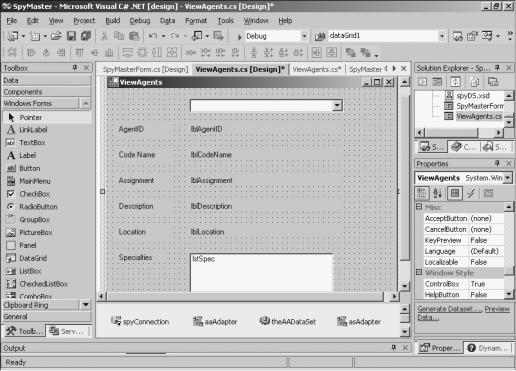516x371 pixels.
Task: Collapse the Window Style property category
Action: coord(419,272)
